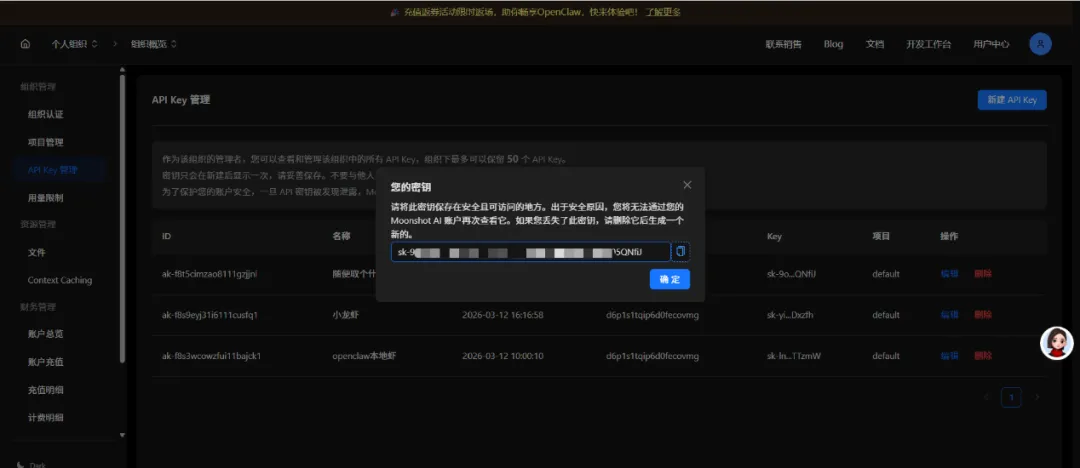The height and width of the screenshot is (468, 1080).
Task: Copy the secret key with the clipboard icon
Action: tap(681, 252)
